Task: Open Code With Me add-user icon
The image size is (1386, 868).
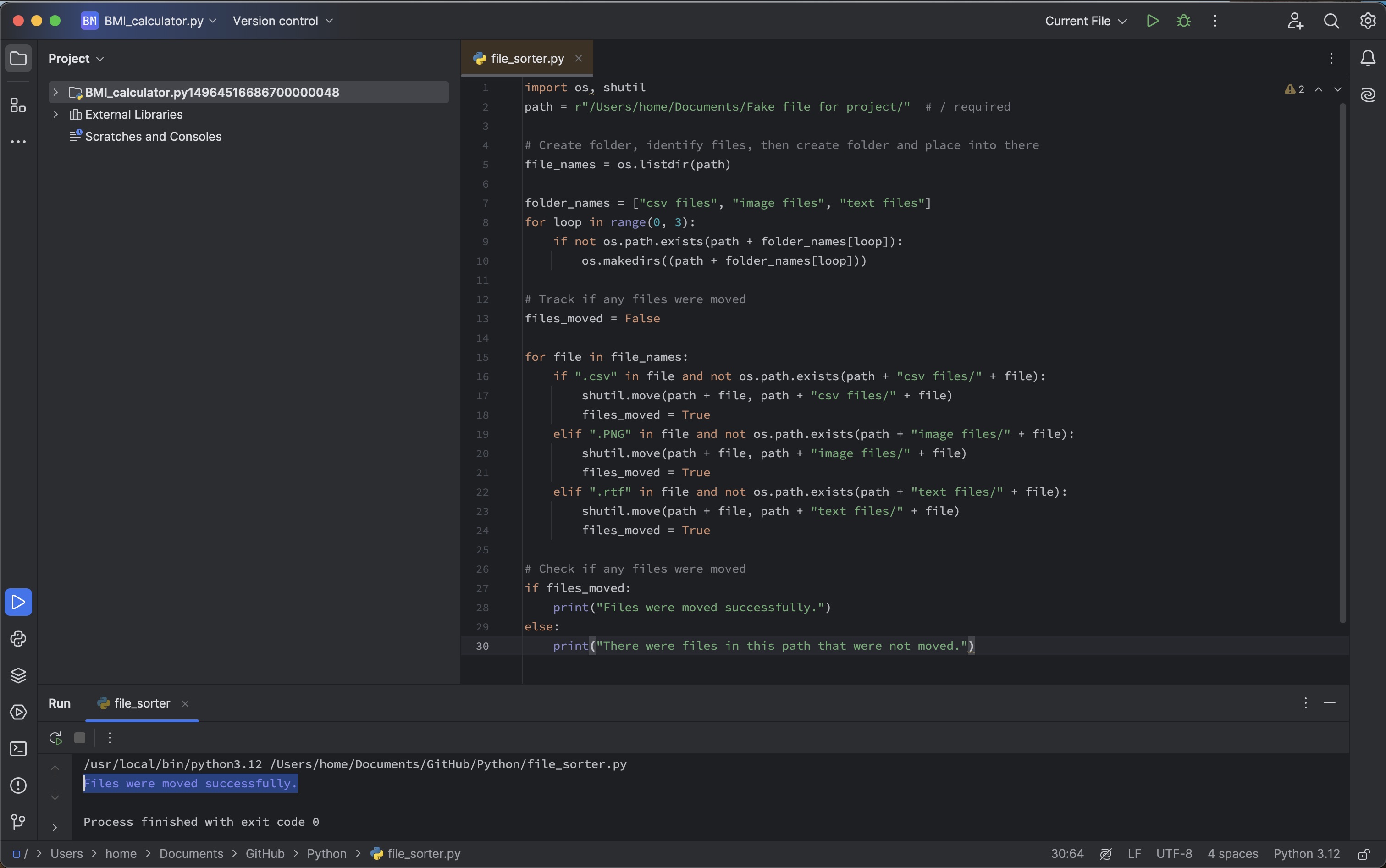Action: point(1295,21)
